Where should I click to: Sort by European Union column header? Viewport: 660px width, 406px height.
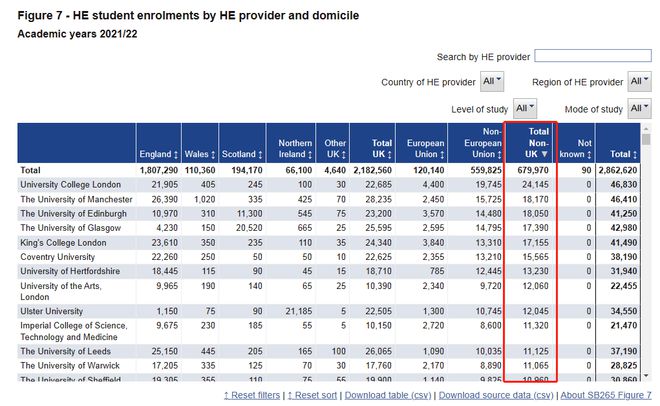(x=426, y=149)
